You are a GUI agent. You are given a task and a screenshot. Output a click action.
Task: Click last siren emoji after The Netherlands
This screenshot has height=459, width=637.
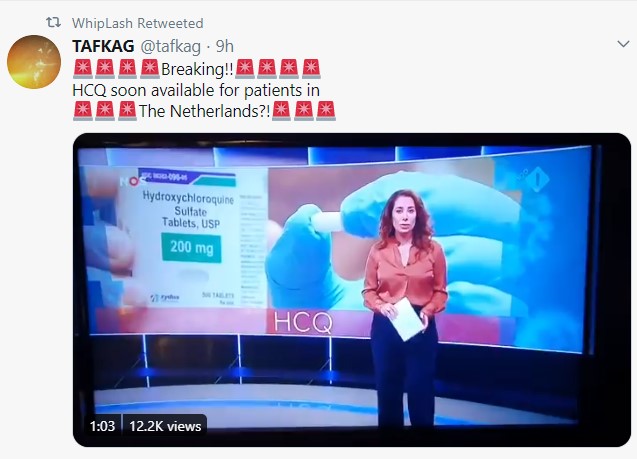[x=326, y=111]
